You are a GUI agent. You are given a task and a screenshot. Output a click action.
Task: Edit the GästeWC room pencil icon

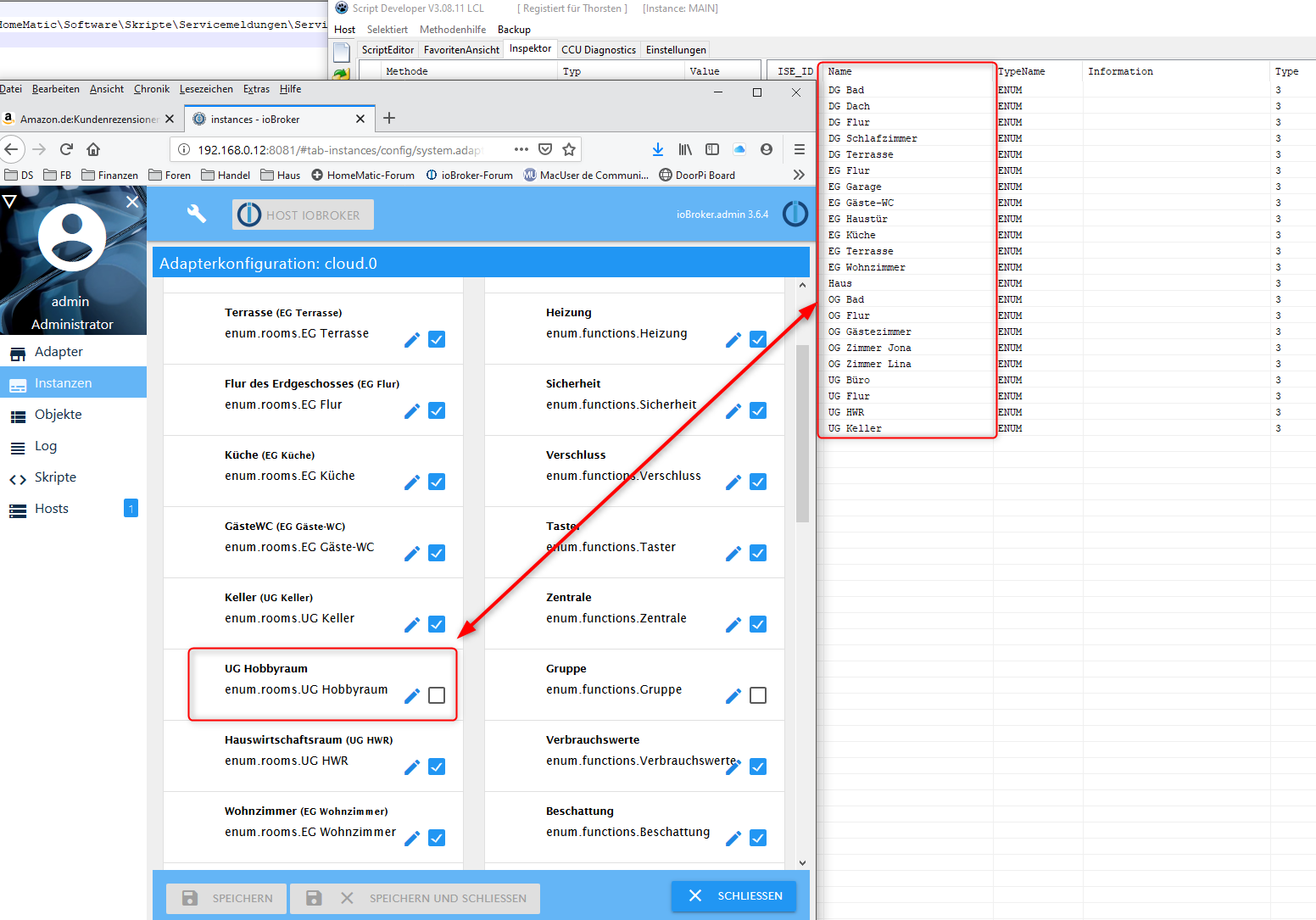pos(412,554)
